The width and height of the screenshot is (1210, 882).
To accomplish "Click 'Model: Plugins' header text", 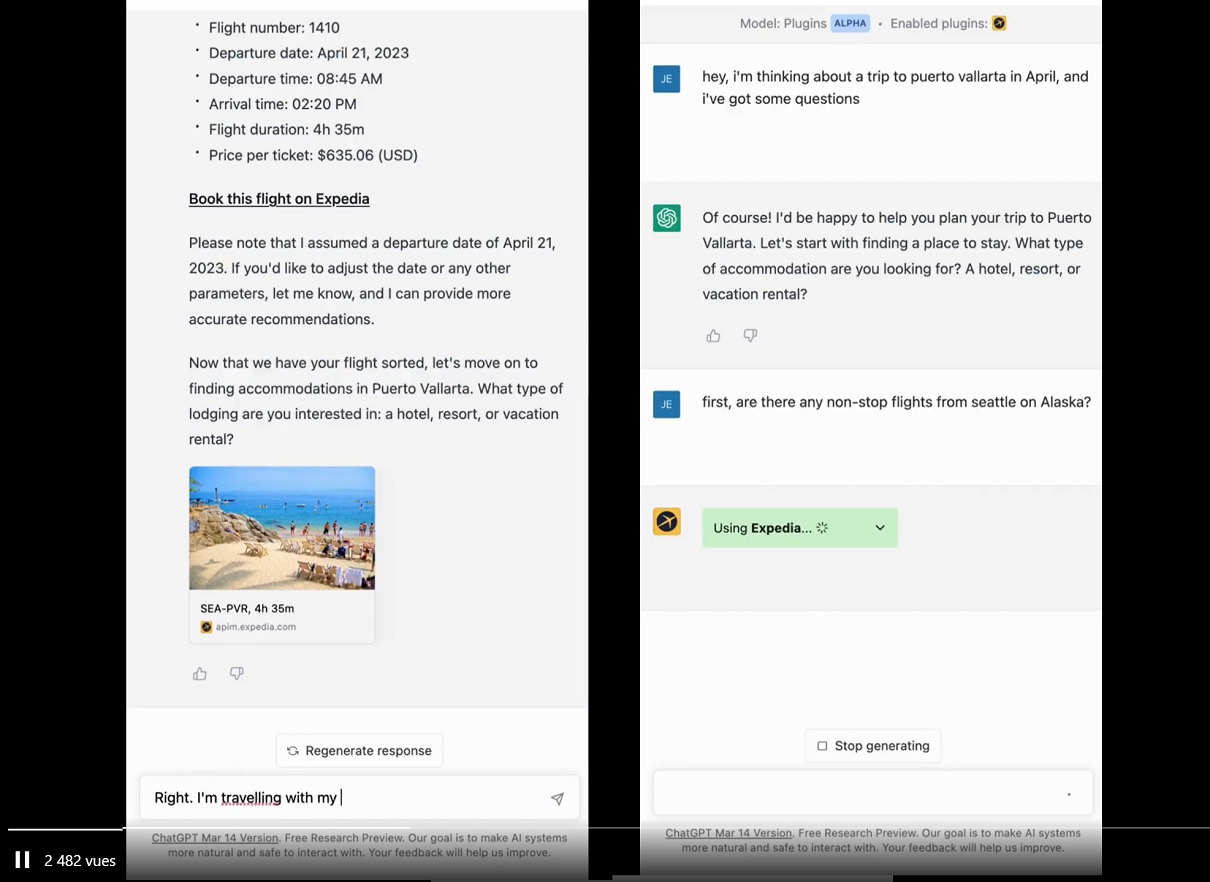I will point(783,23).
